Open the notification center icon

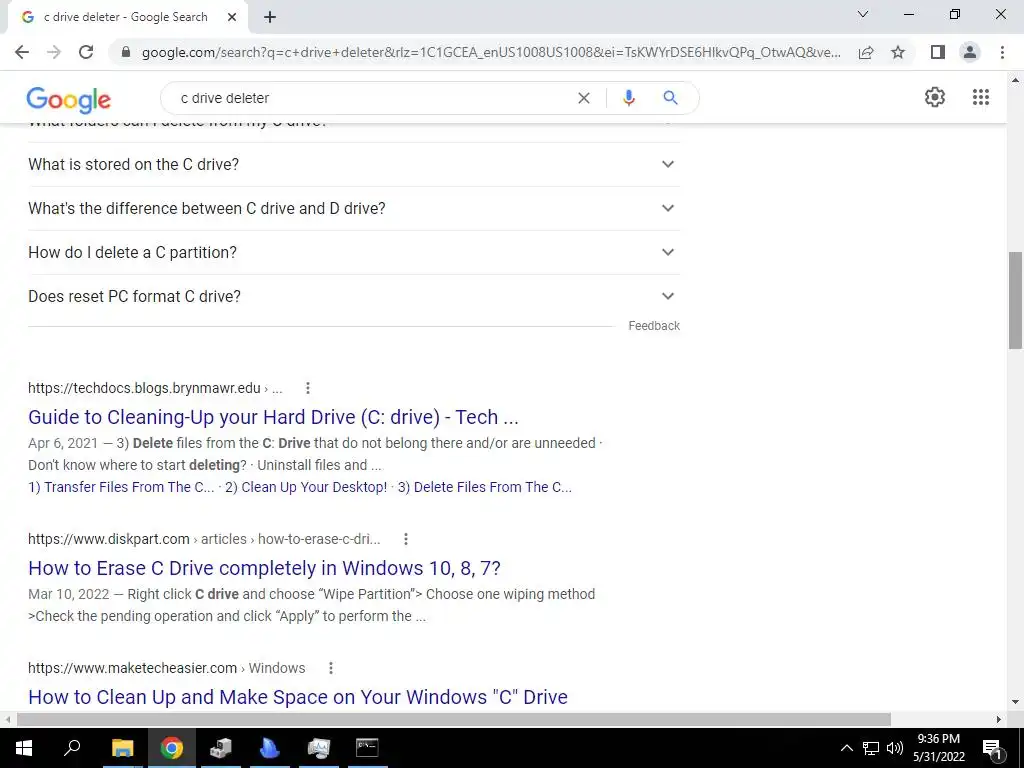992,748
